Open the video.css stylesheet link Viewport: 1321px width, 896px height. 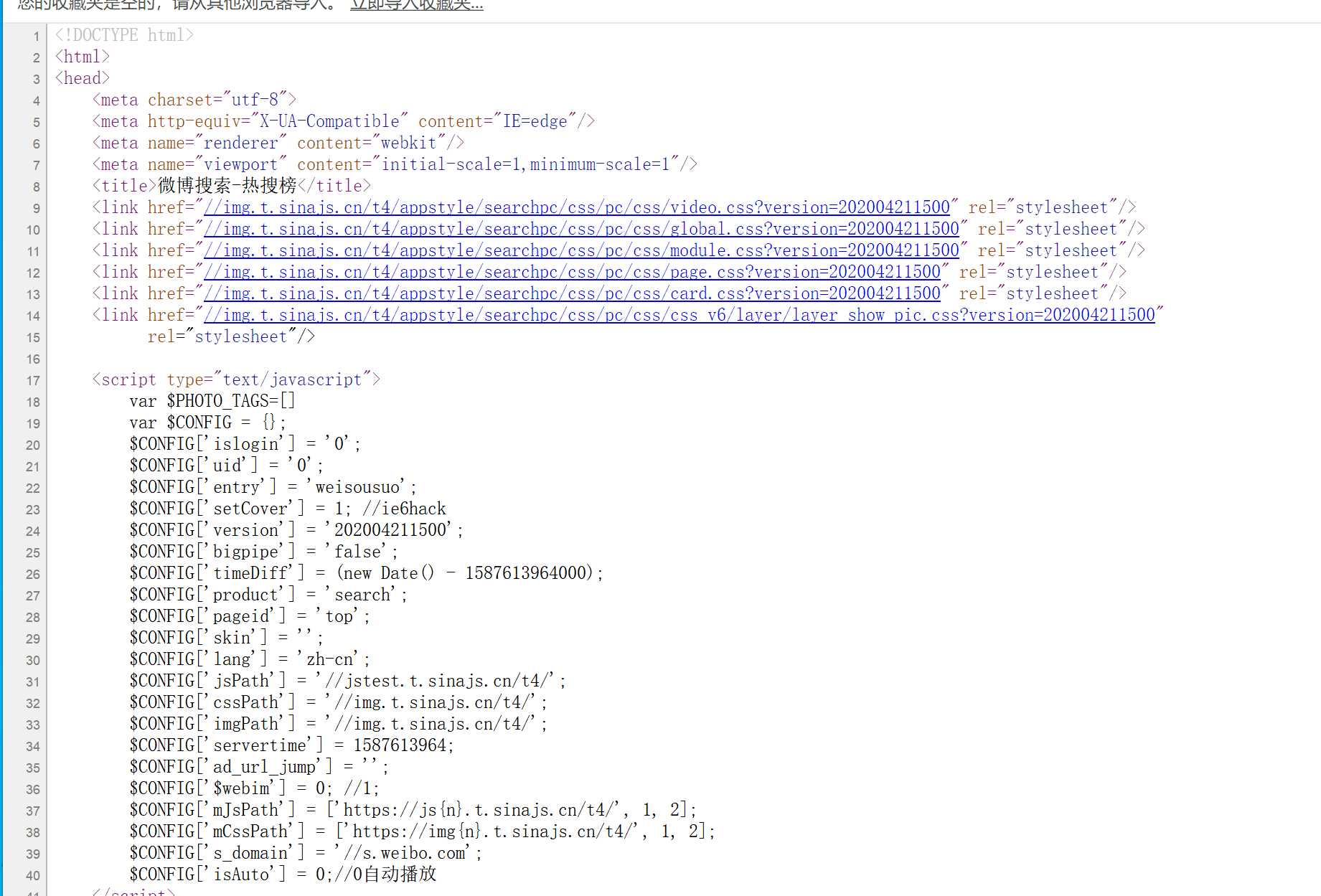577,207
